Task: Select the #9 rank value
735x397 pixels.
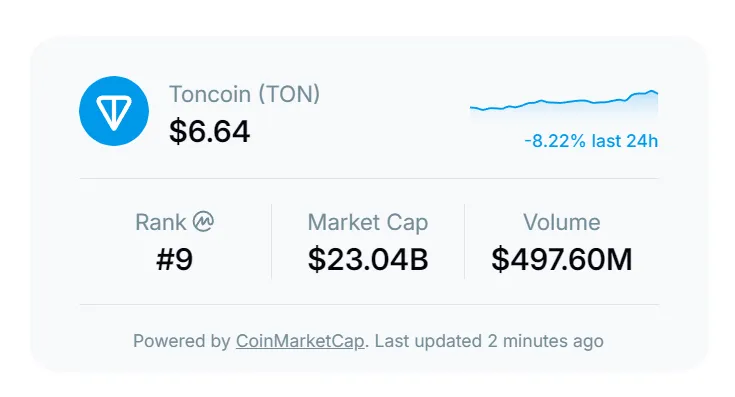Action: (174, 259)
